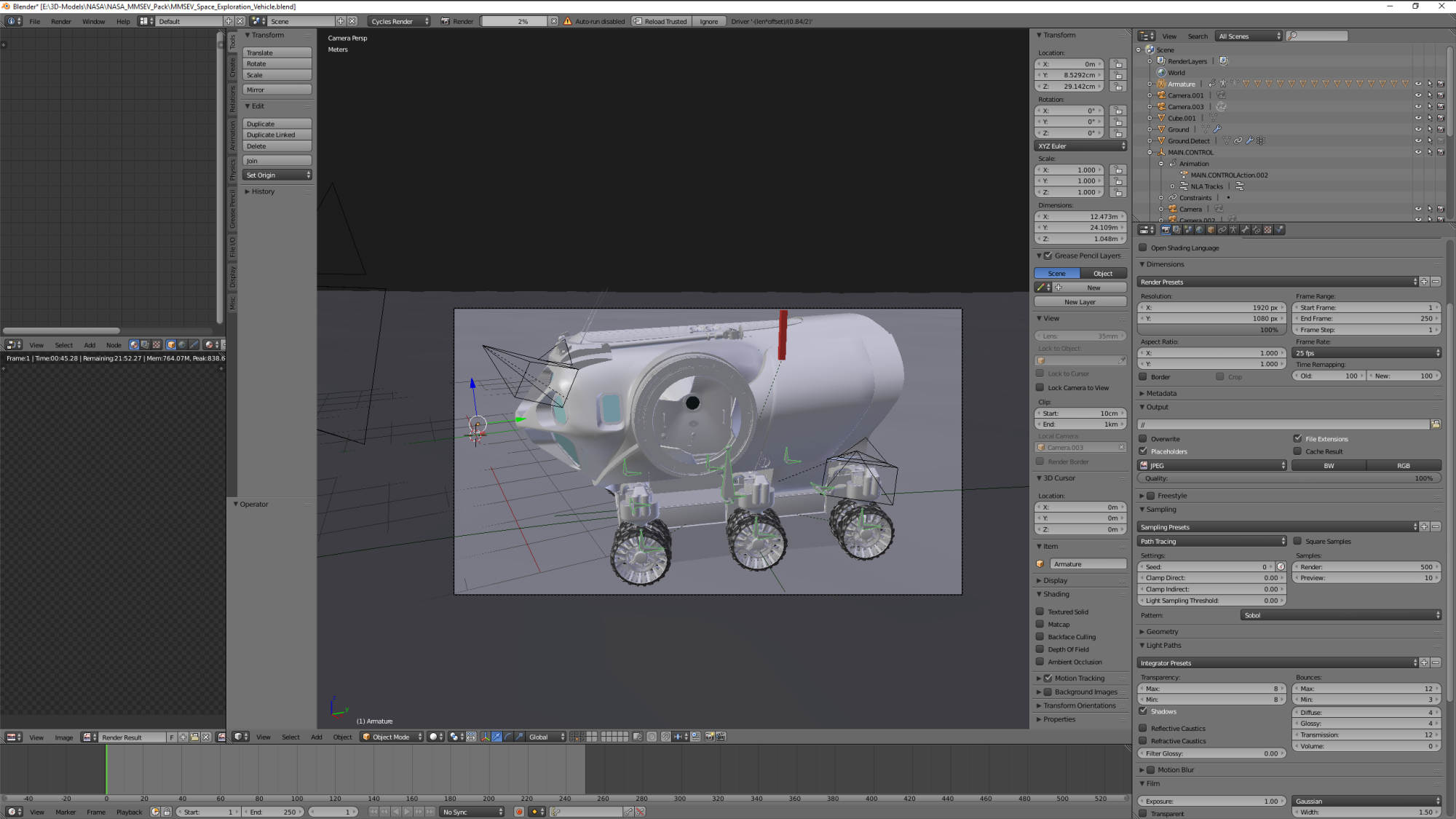1456x819 pixels.
Task: Open the Render Layers properties tab
Action: click(1177, 229)
